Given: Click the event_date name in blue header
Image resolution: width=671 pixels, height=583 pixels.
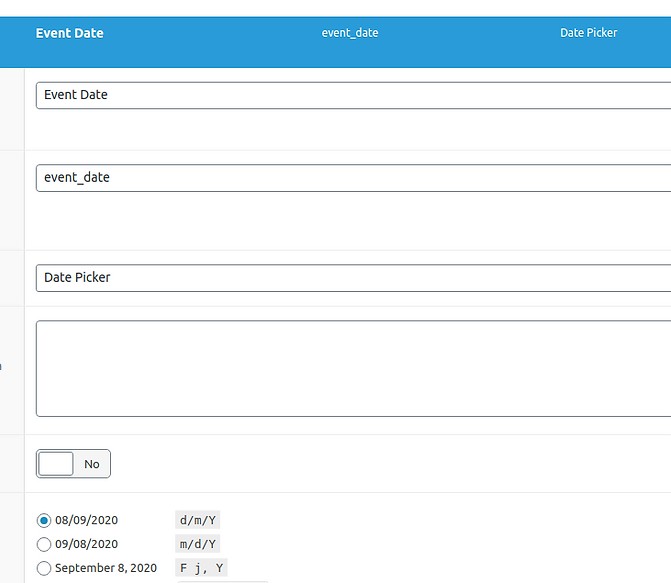Looking at the screenshot, I should [349, 33].
